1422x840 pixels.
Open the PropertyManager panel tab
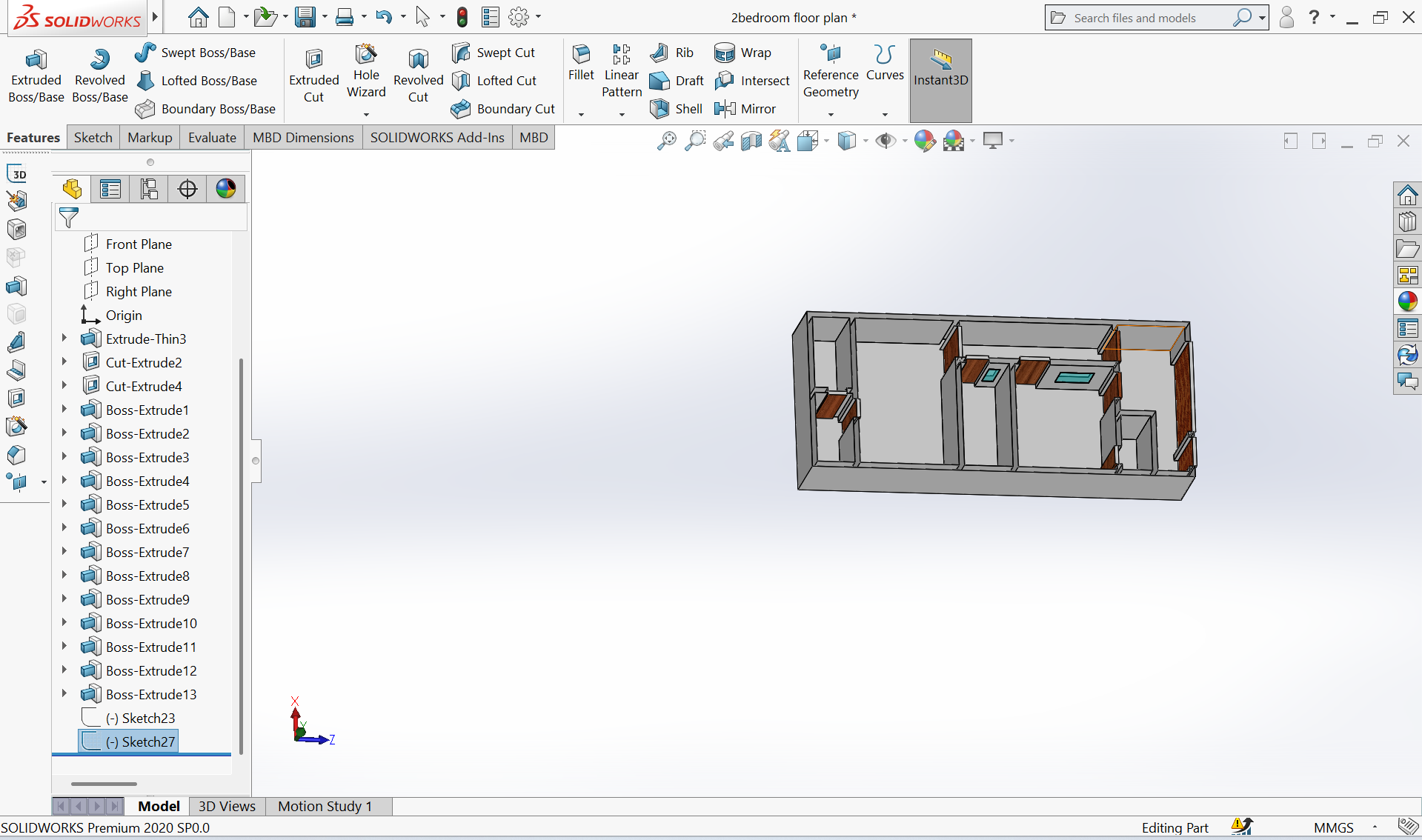click(110, 189)
